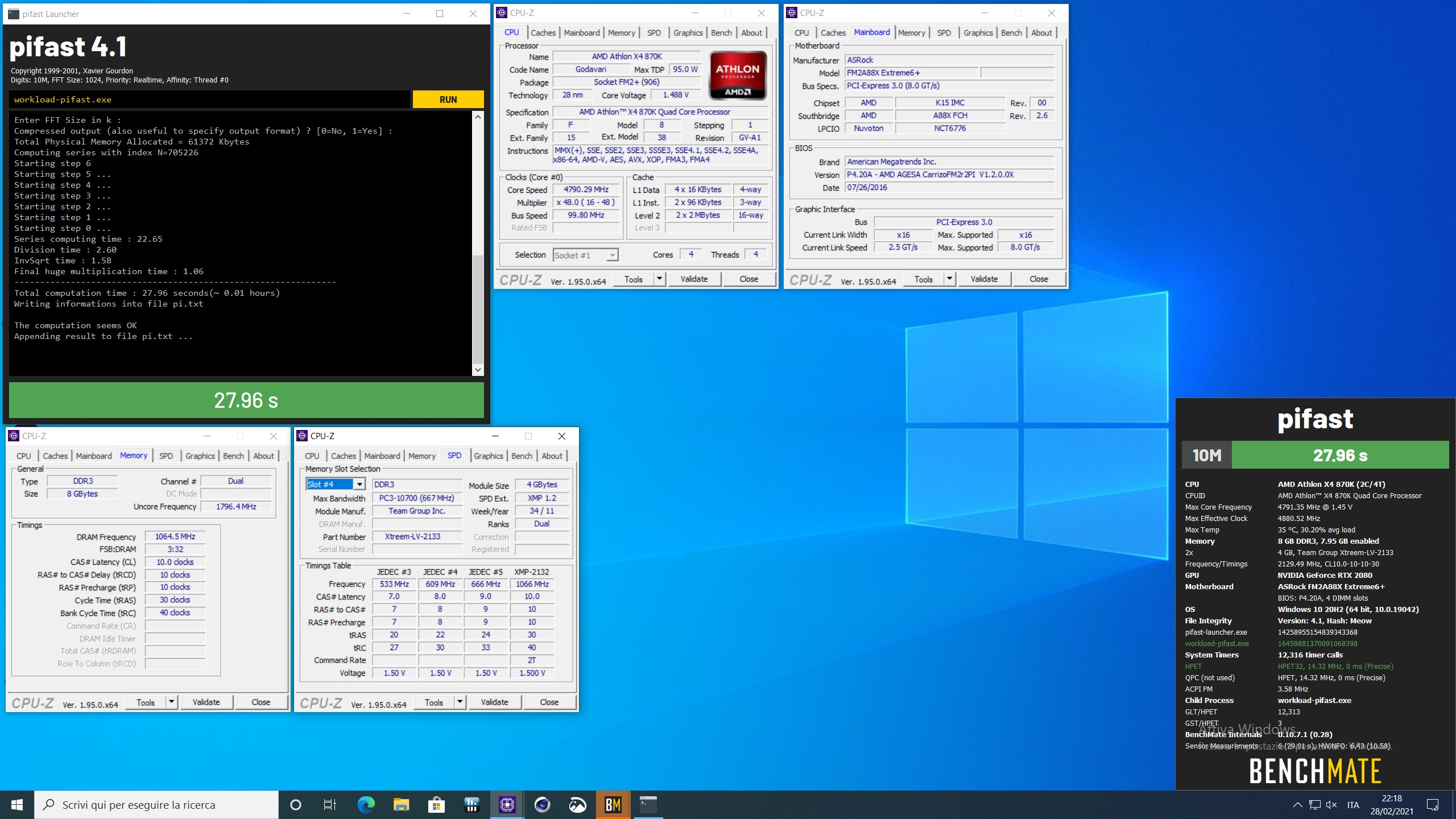Open the notification center icon

[x=1433, y=805]
